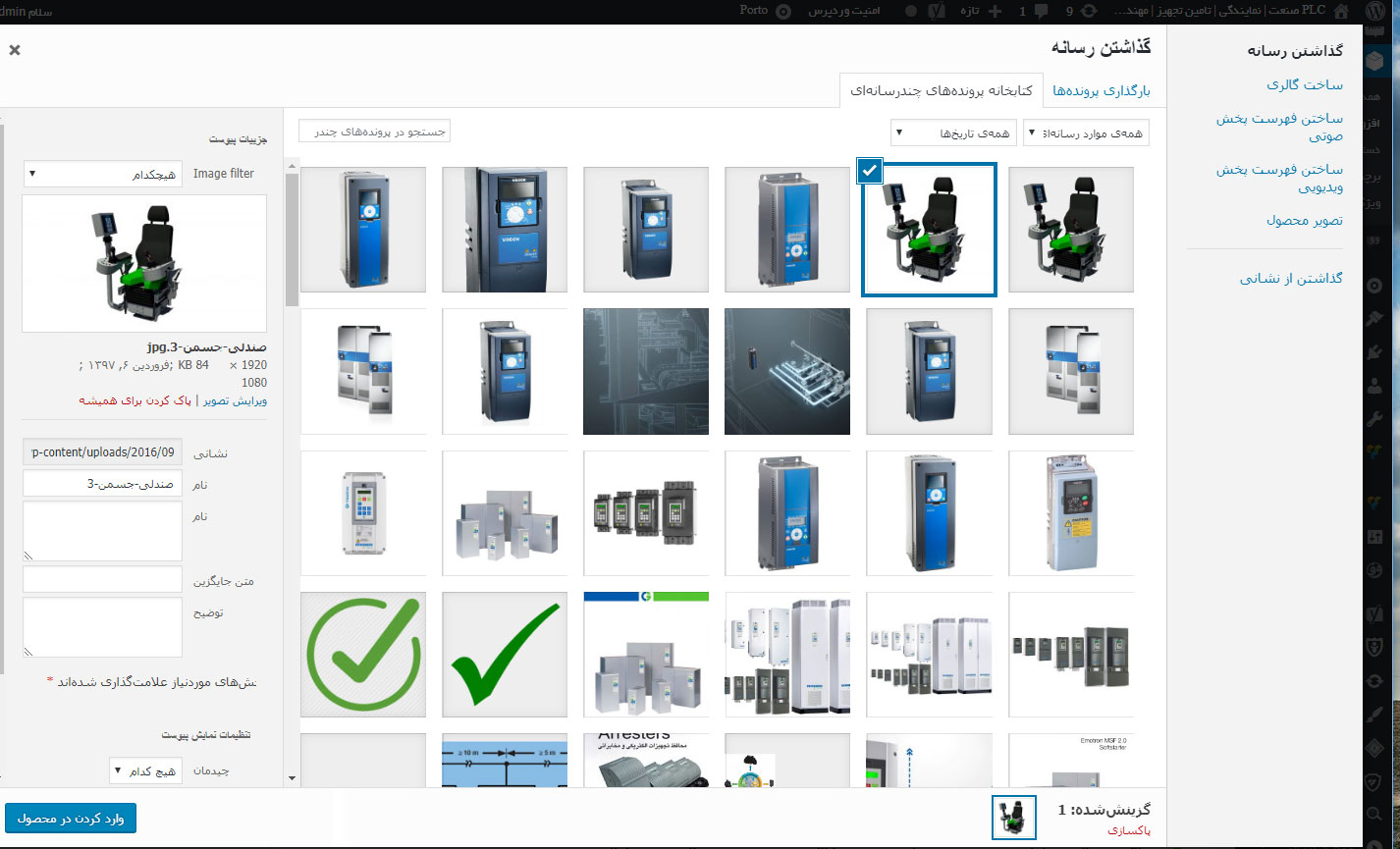Screen dimensions: 1400x849
Task: Click the caption textarea below the name field
Action: [x=102, y=531]
